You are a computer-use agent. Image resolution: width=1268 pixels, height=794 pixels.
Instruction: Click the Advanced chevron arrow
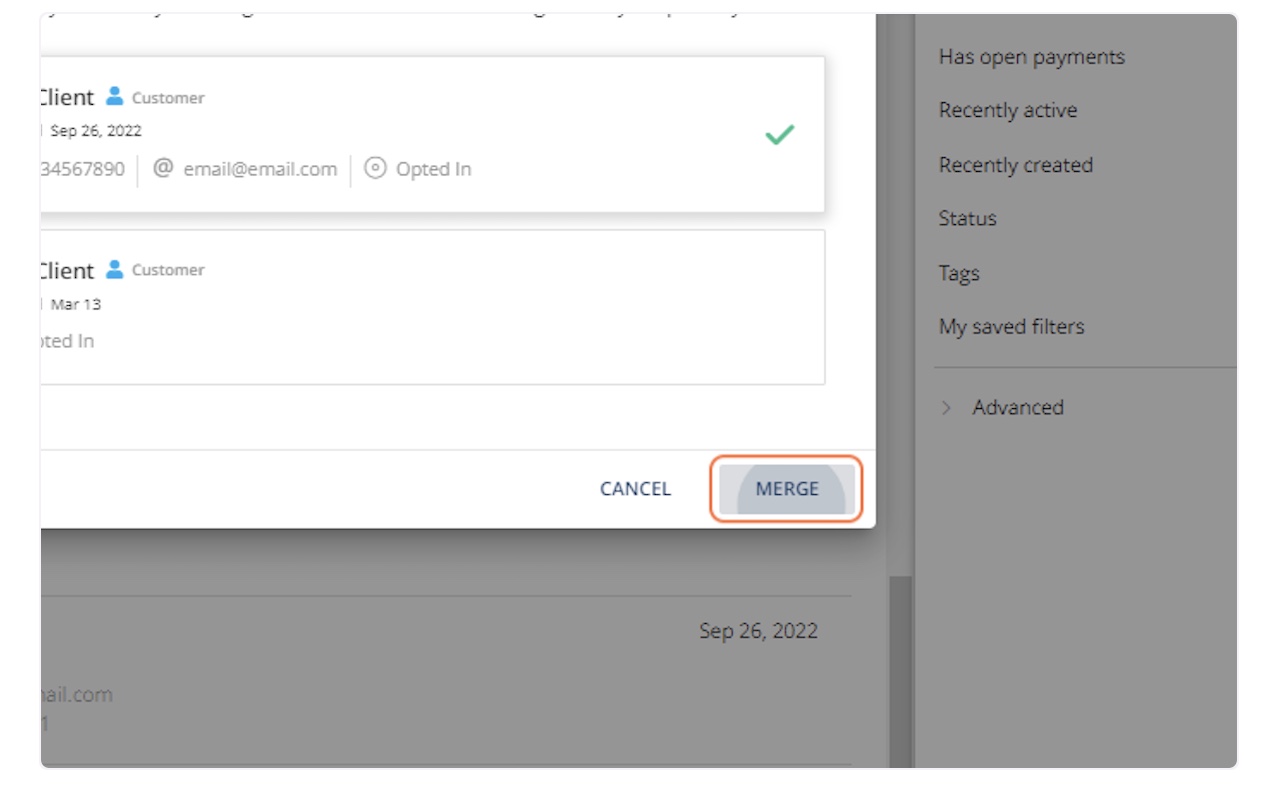(946, 407)
